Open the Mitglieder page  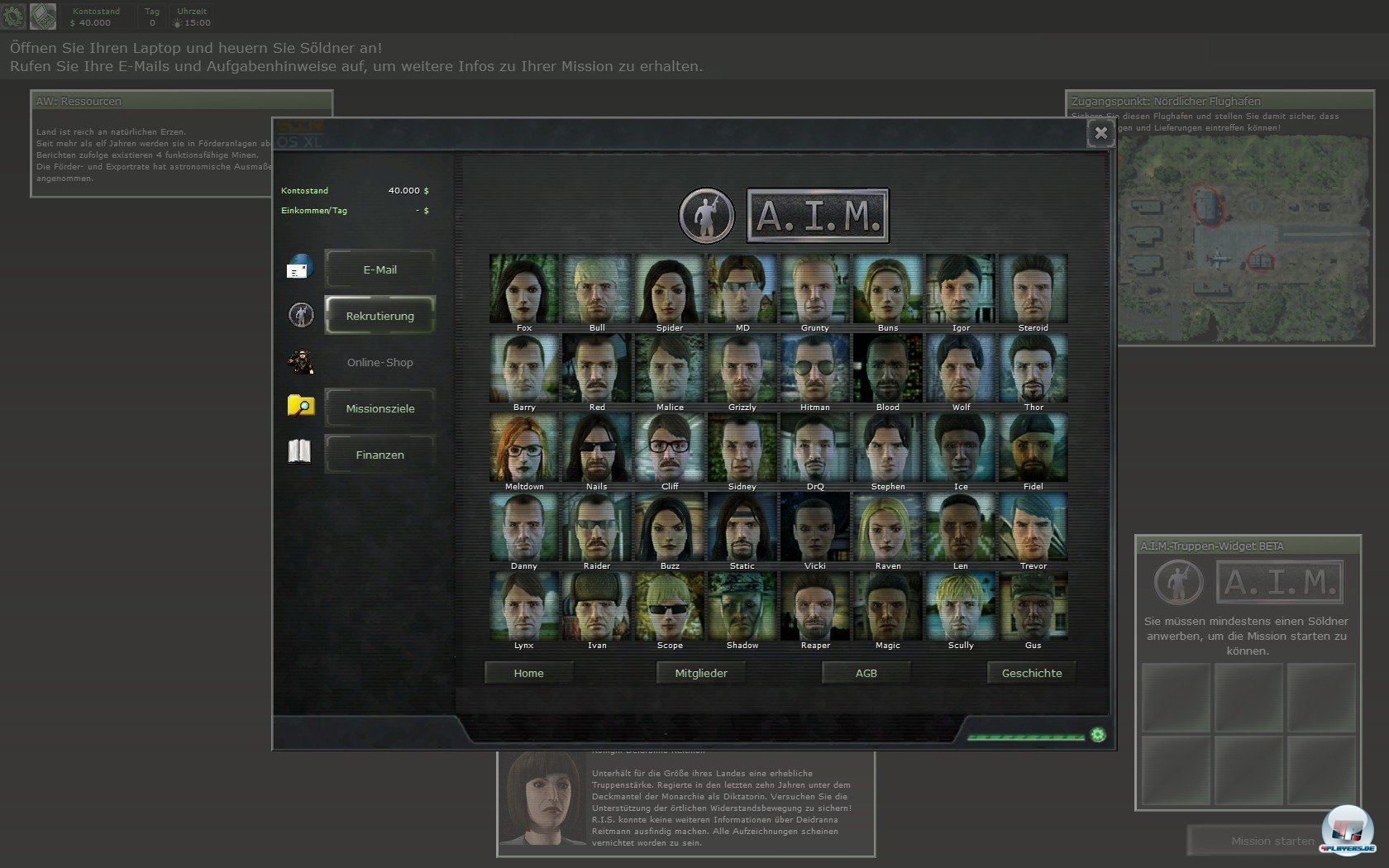[701, 673]
